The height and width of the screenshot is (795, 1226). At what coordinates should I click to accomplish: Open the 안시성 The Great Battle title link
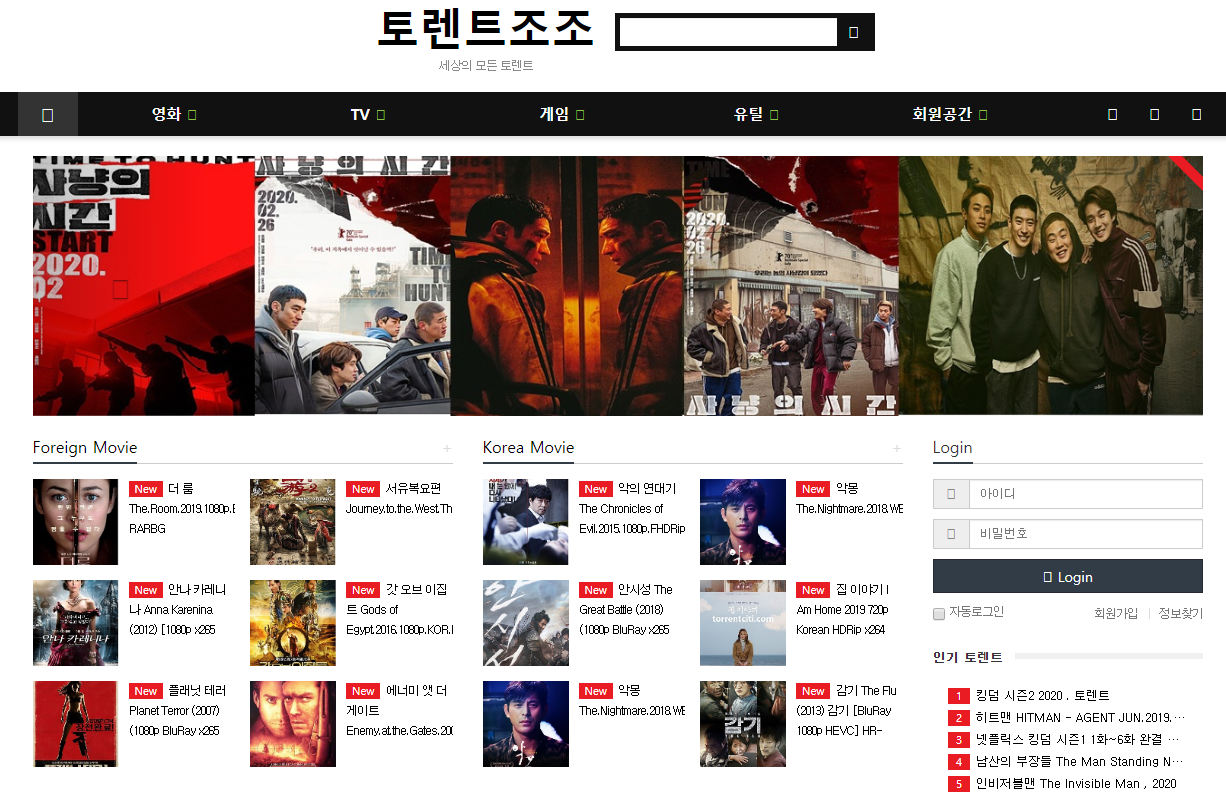tap(626, 610)
